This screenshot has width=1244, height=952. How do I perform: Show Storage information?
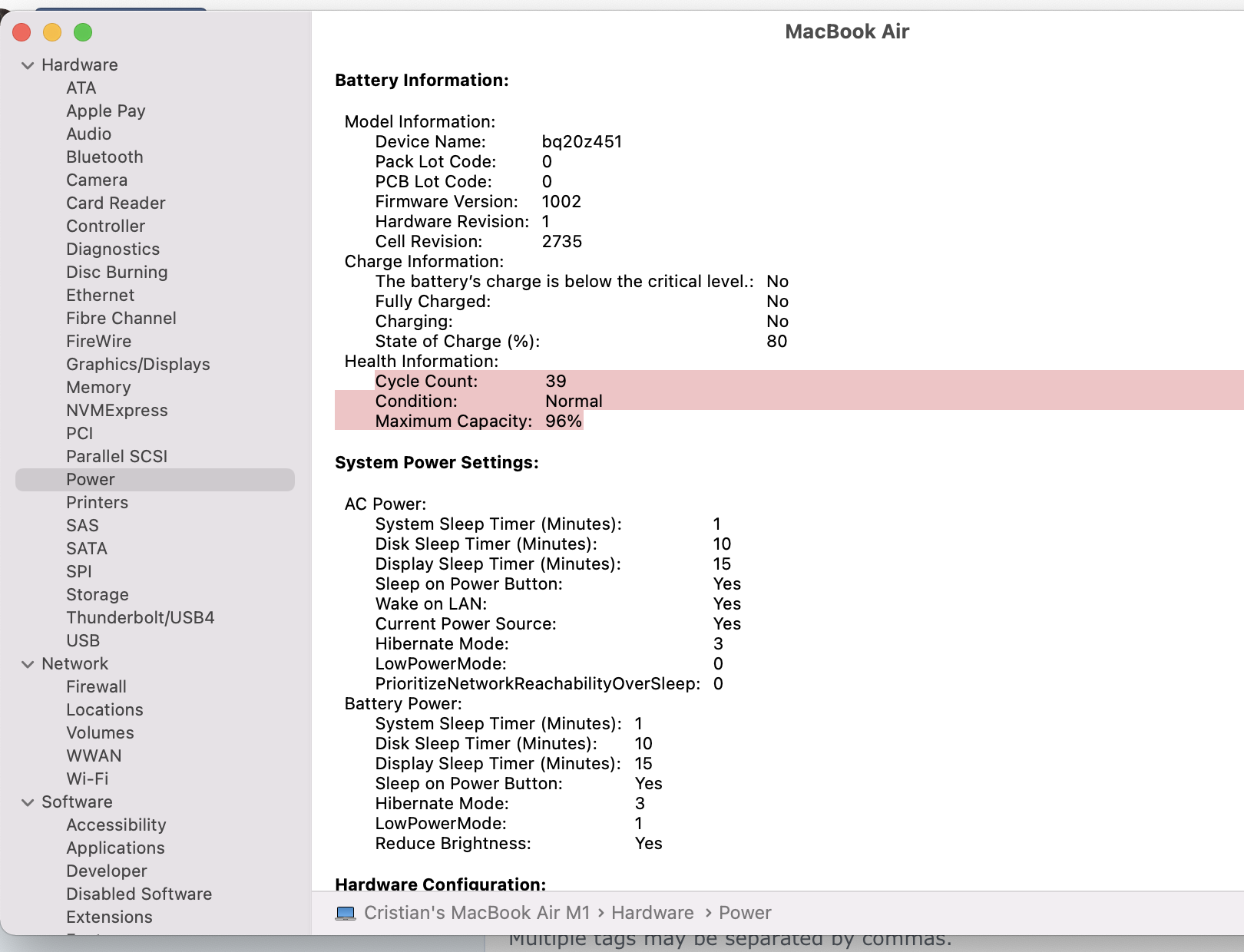(x=97, y=595)
